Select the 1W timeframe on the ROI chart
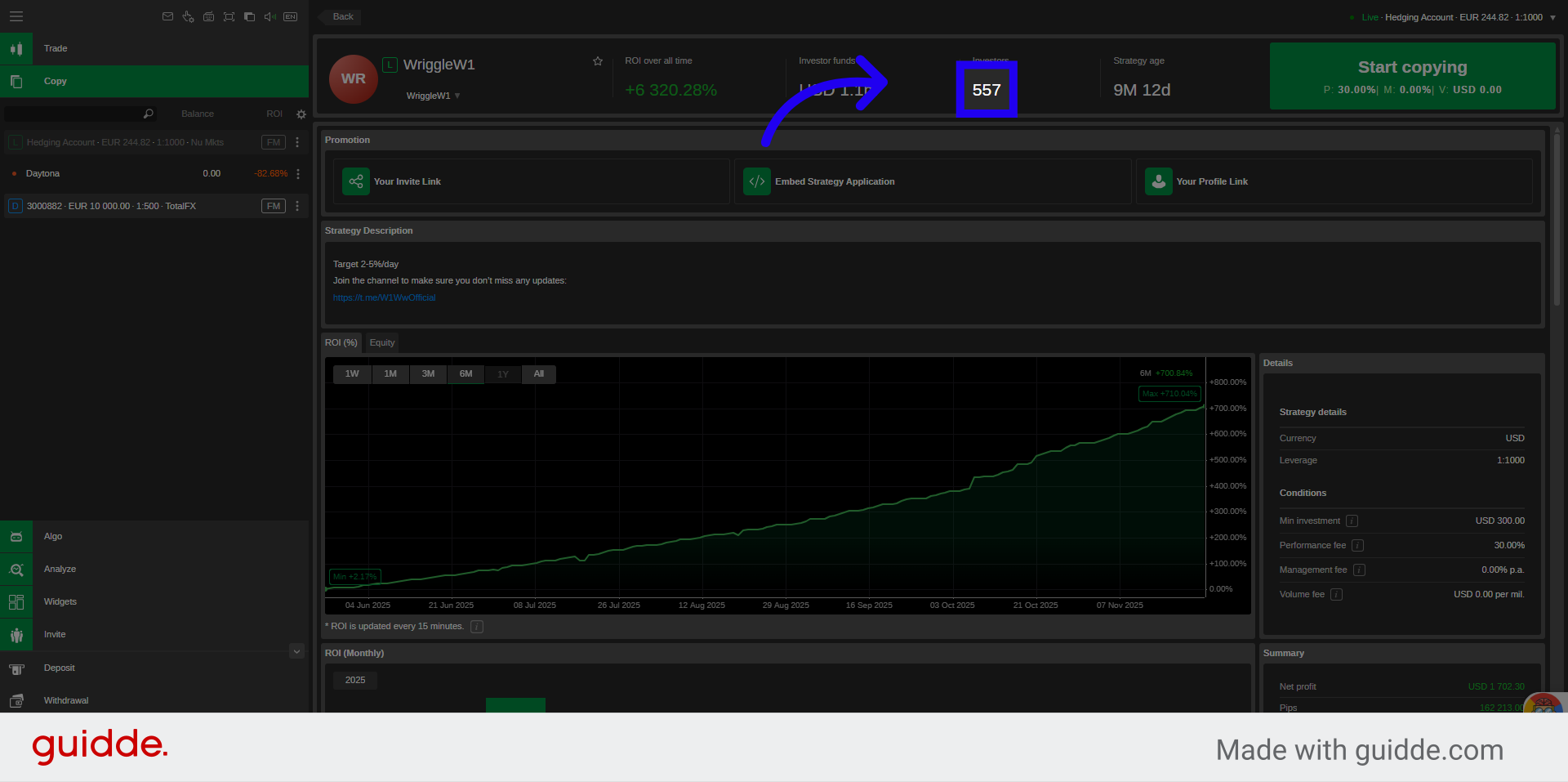 [x=351, y=373]
